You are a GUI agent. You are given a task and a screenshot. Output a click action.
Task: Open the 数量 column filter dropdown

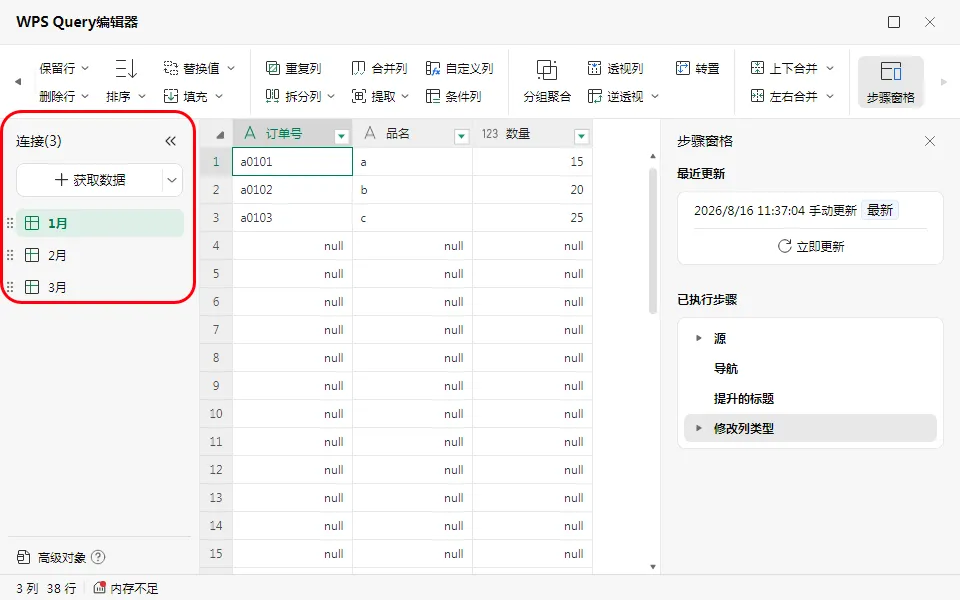click(x=582, y=137)
